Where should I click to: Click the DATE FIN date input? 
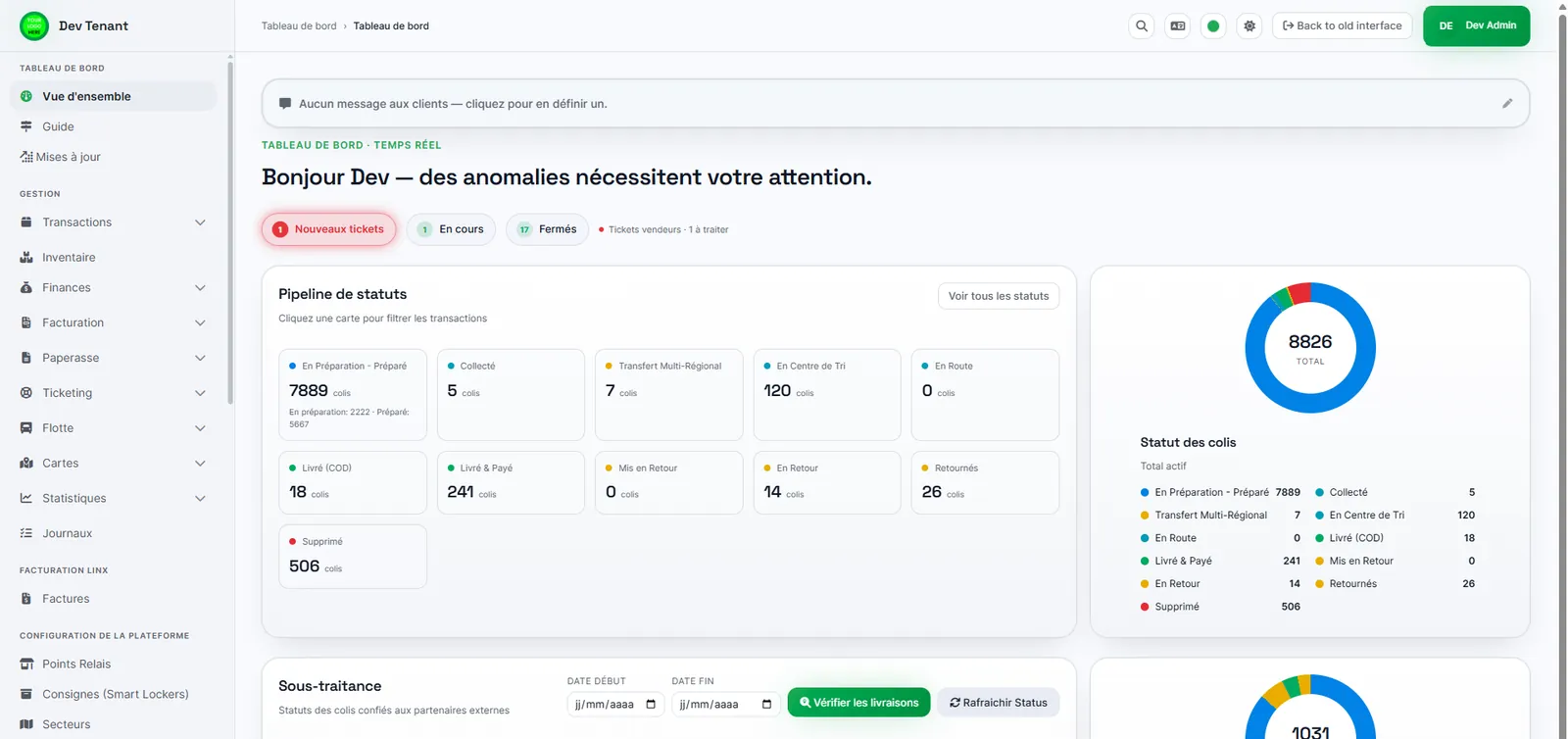click(x=724, y=704)
